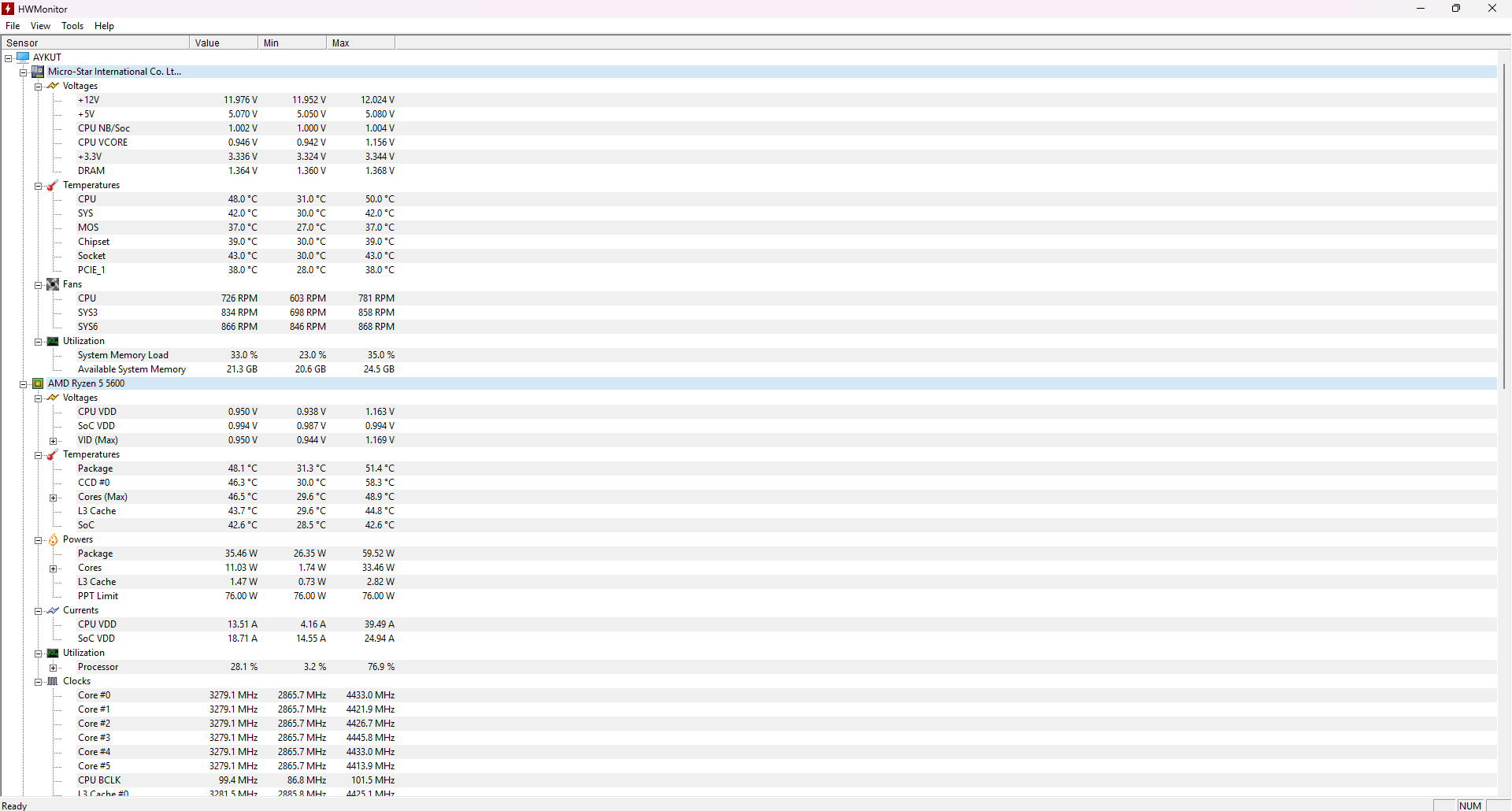1512x811 pixels.
Task: Expand the Cores power entry
Action: click(53, 568)
